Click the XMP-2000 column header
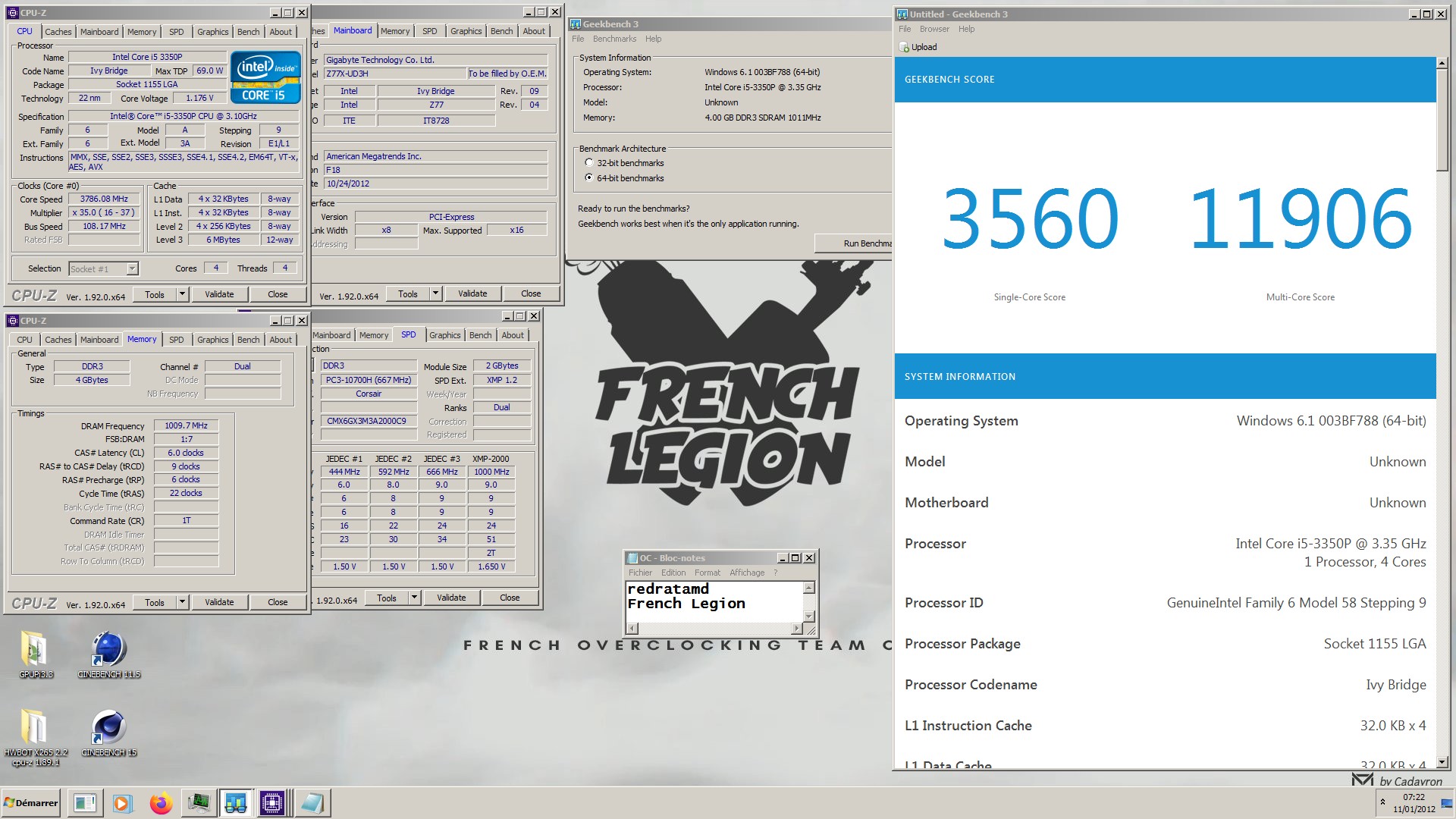 tap(491, 459)
